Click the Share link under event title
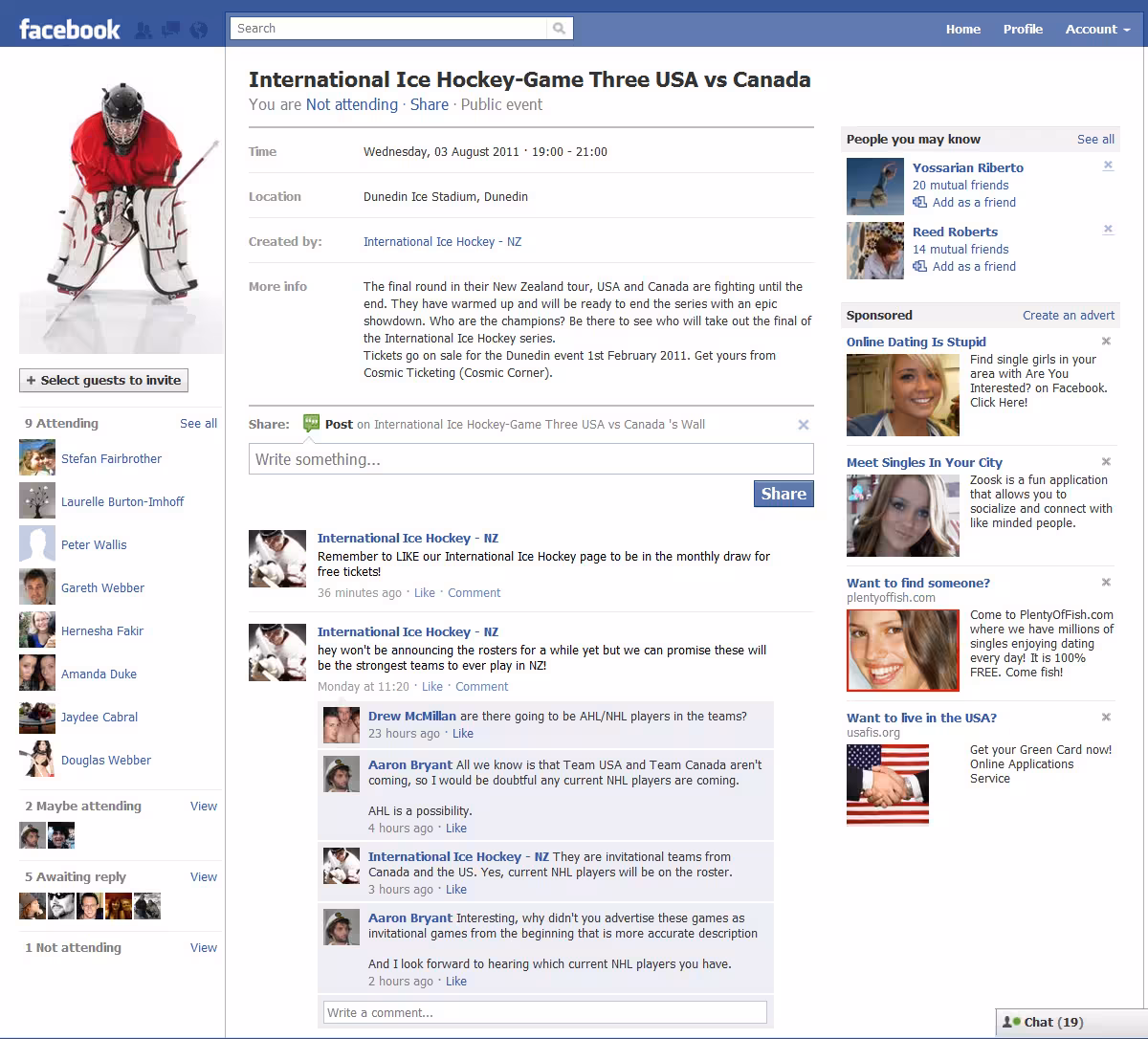The height and width of the screenshot is (1039, 1148). coord(430,104)
